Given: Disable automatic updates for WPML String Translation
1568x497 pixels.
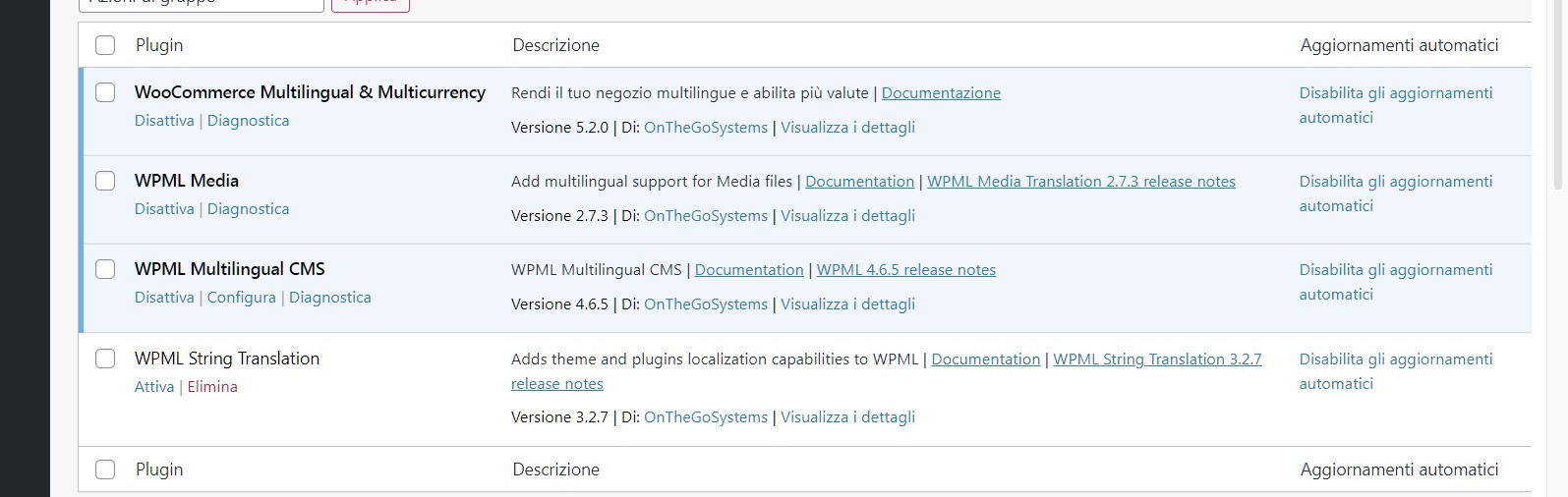Looking at the screenshot, I should (x=1396, y=370).
